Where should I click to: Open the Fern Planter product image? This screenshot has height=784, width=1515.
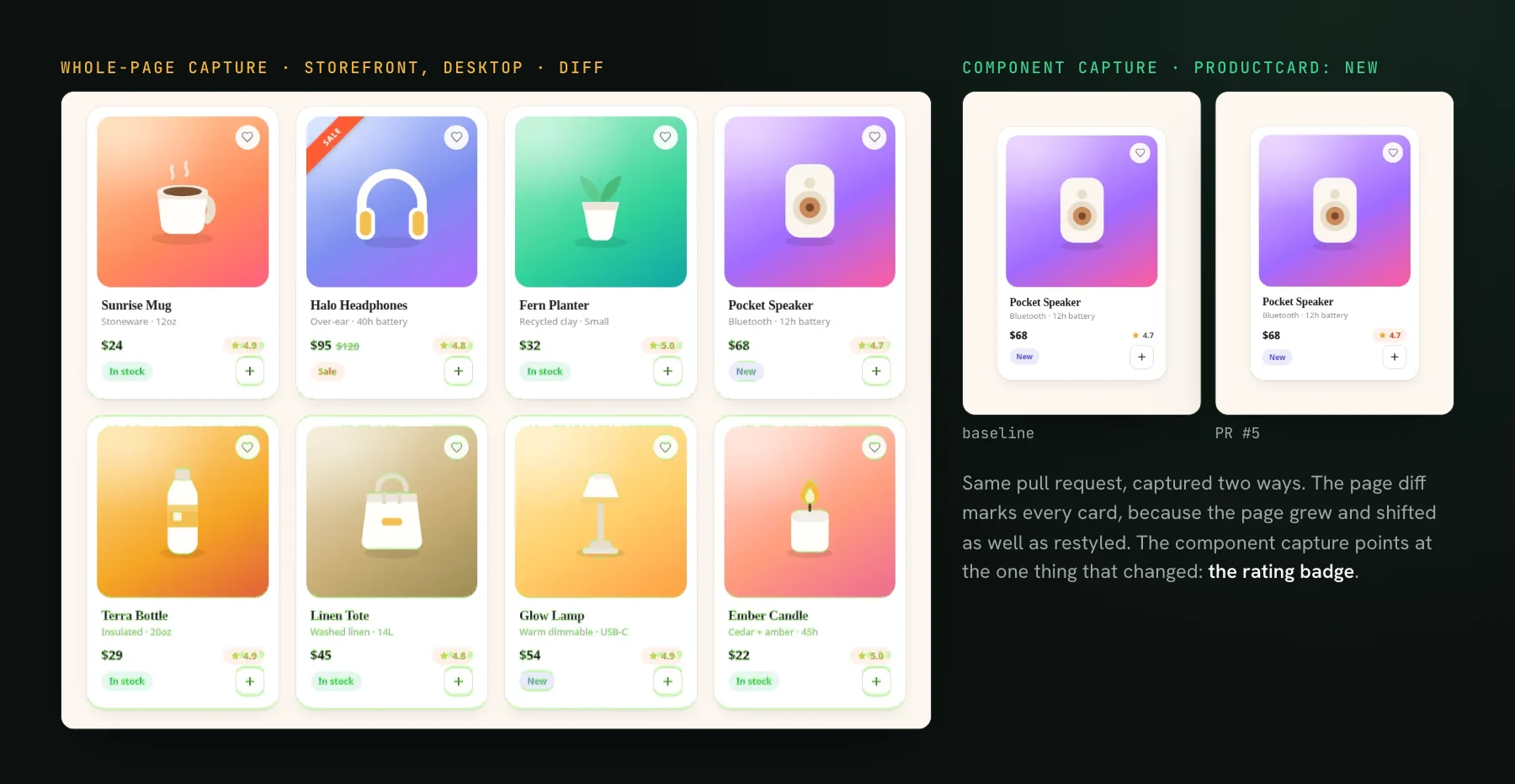(x=601, y=202)
